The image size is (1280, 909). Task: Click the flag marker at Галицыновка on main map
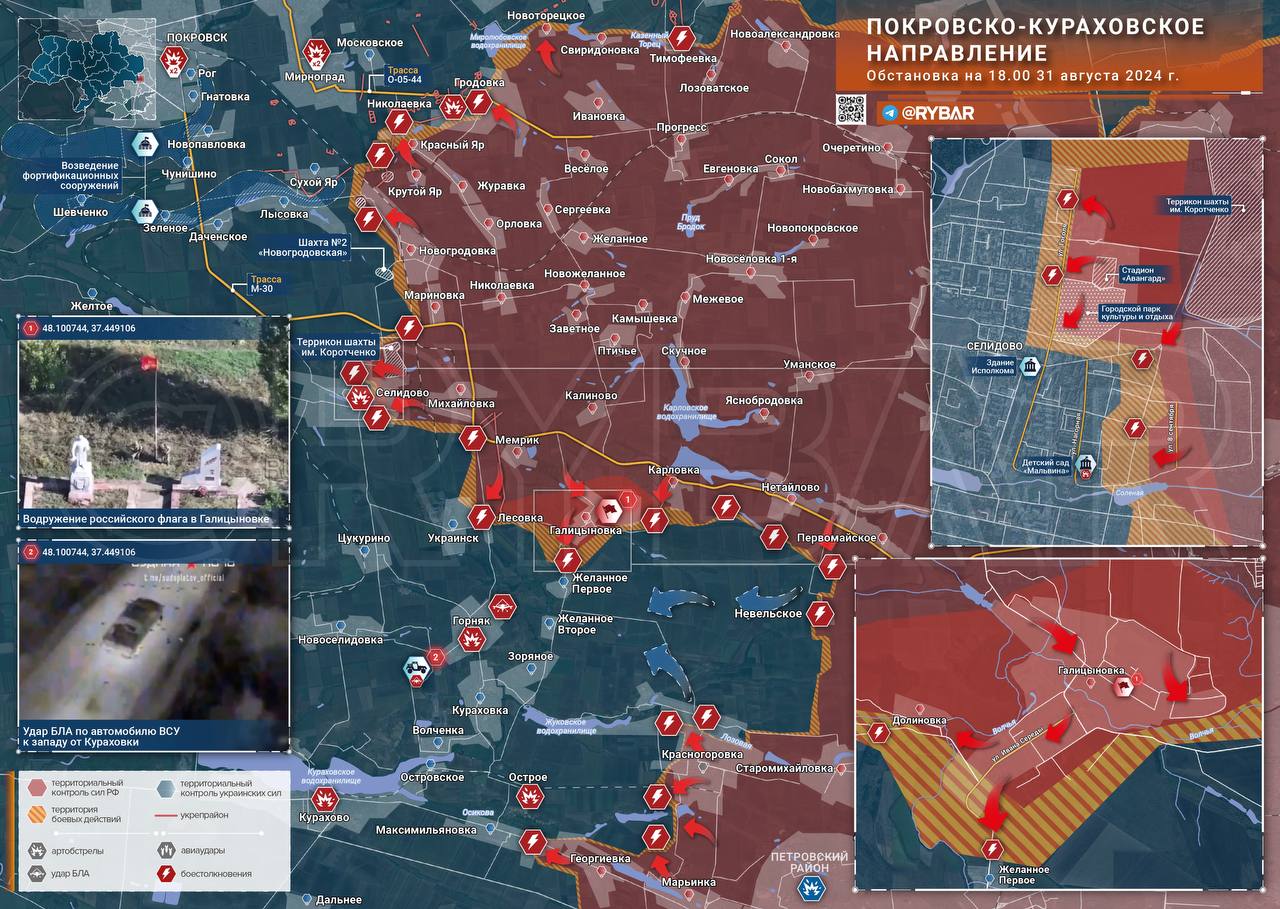pos(607,510)
